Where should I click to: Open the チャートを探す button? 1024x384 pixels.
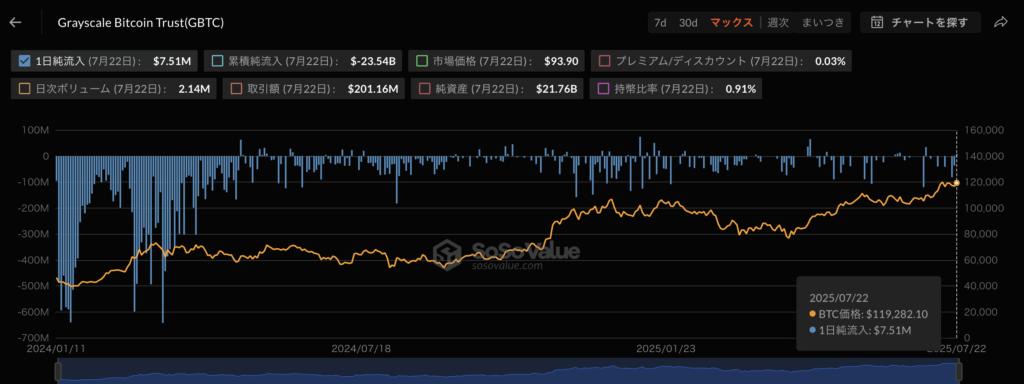coord(921,22)
